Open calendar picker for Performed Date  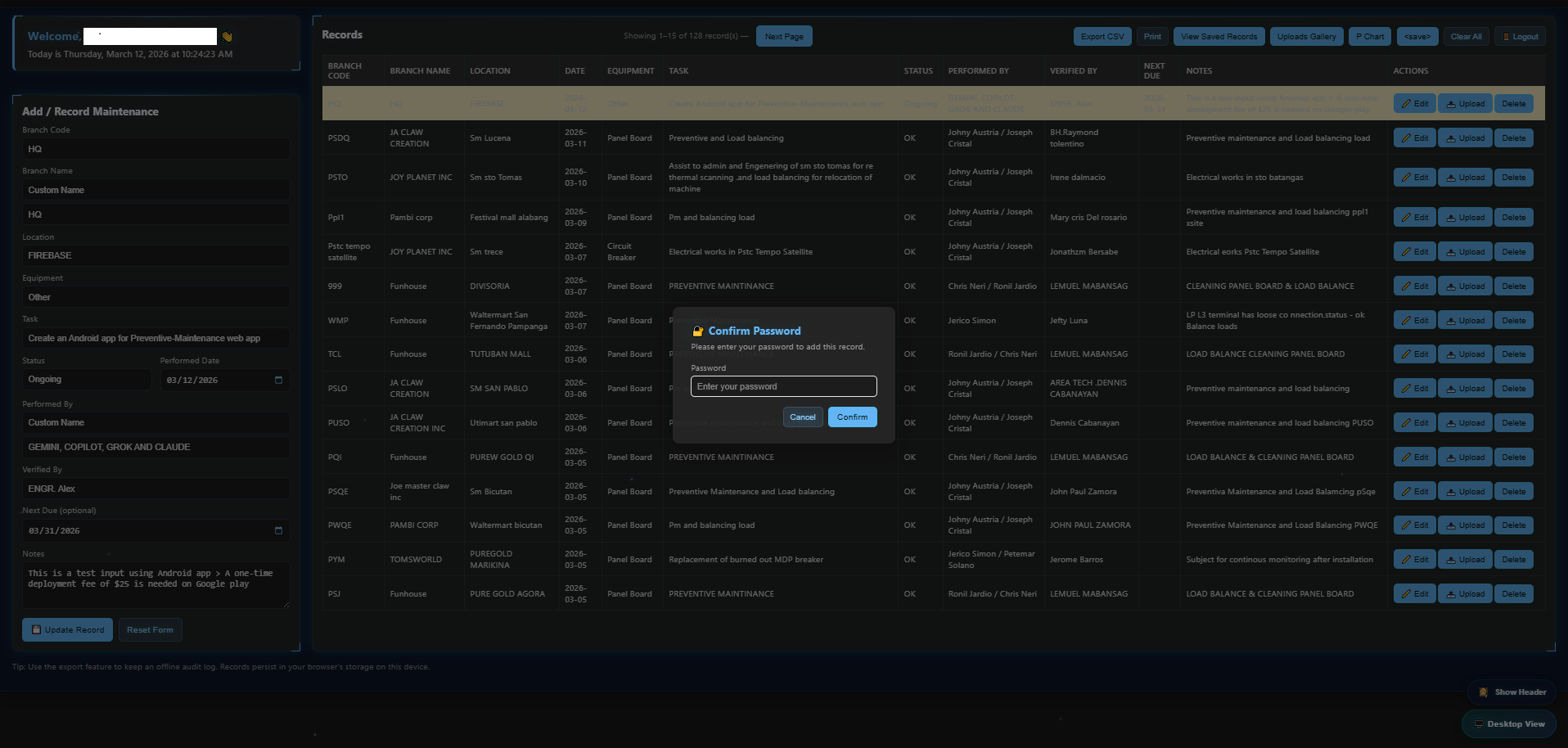pyautogui.click(x=278, y=380)
